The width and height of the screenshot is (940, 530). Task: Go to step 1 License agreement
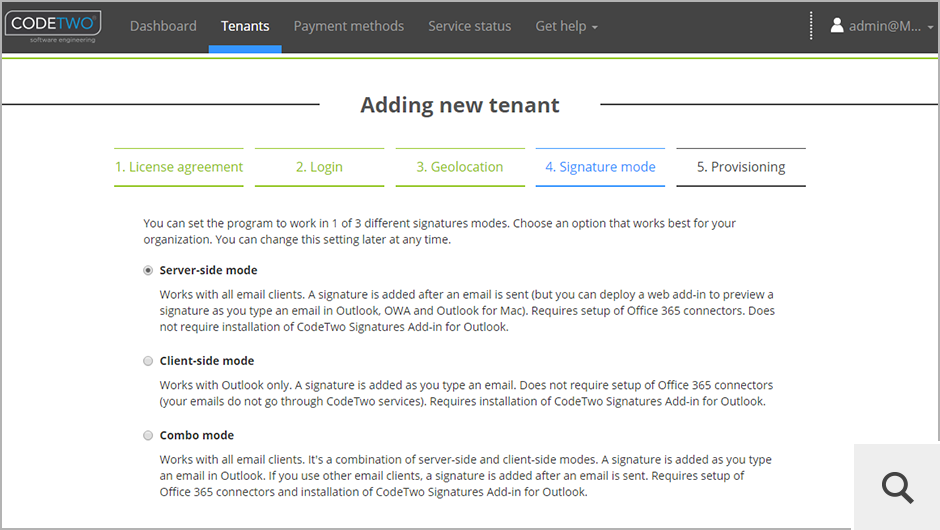[179, 167]
